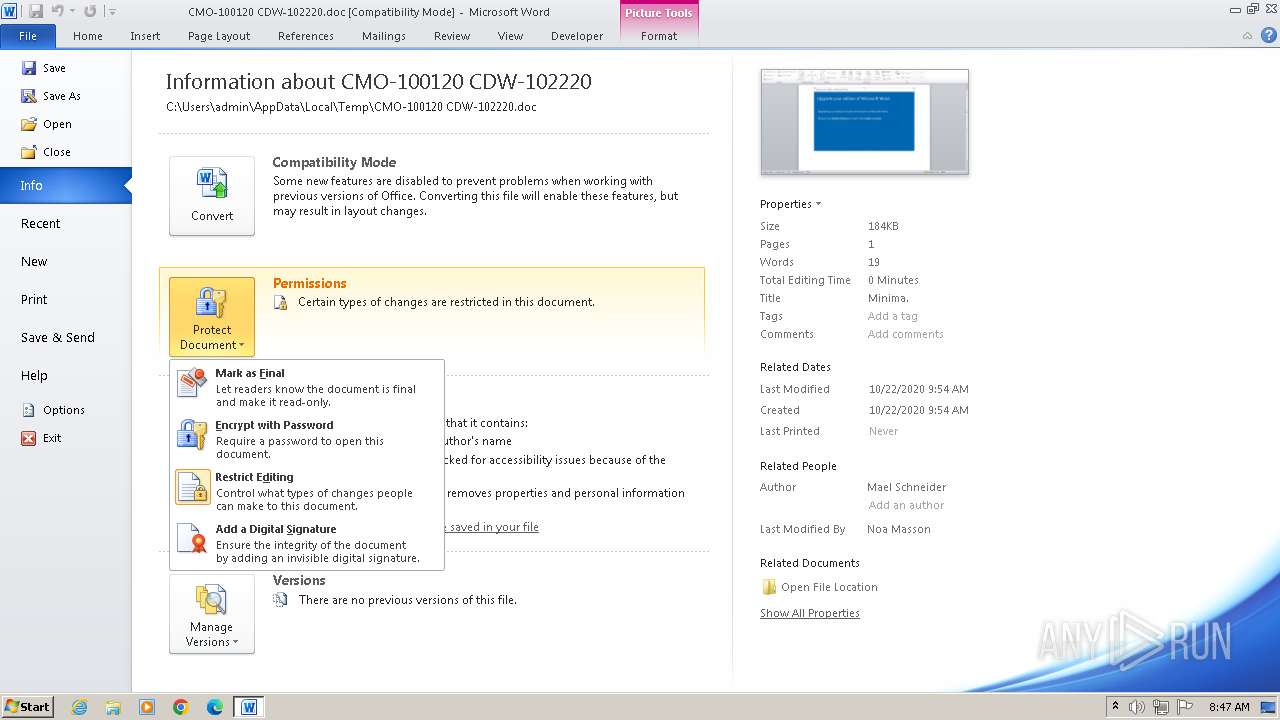
Task: Click the ribbon minimize caret icon
Action: click(1247, 36)
